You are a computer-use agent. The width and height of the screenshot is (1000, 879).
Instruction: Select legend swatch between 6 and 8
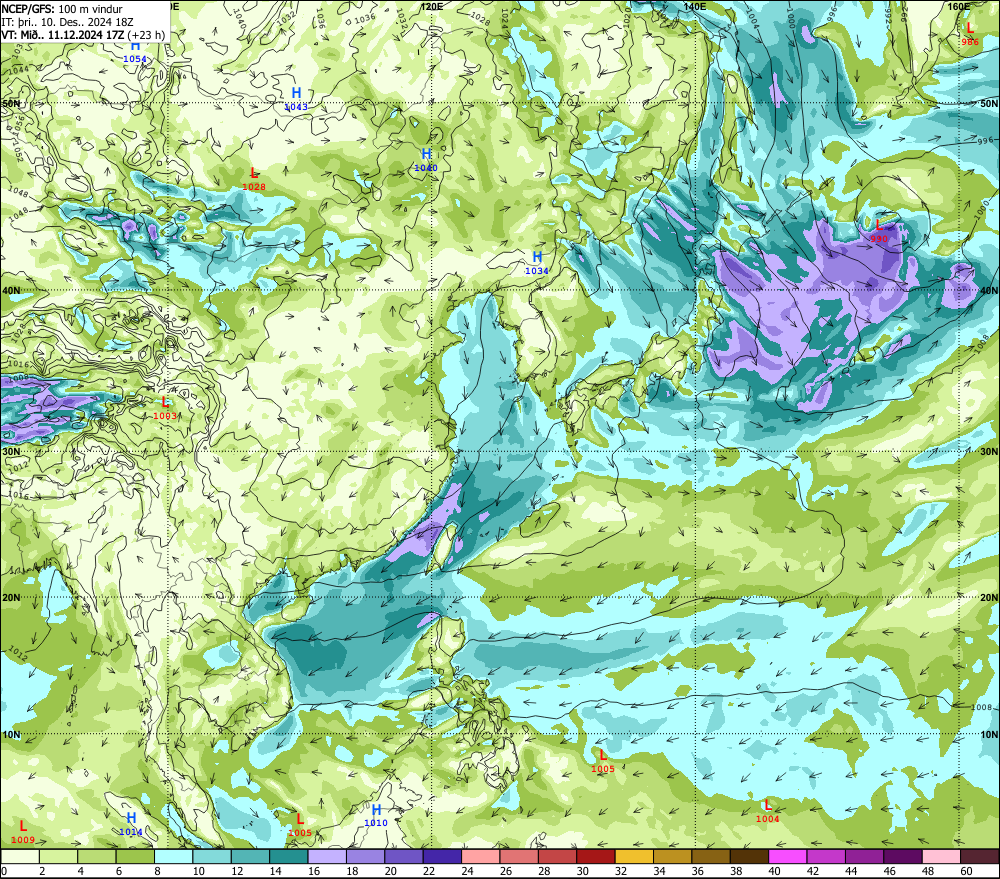[135, 857]
